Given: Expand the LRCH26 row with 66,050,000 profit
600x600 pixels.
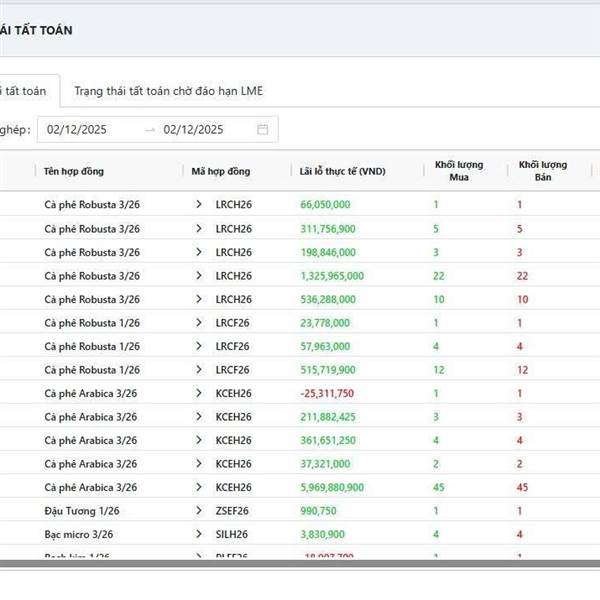Looking at the screenshot, I should [x=199, y=204].
